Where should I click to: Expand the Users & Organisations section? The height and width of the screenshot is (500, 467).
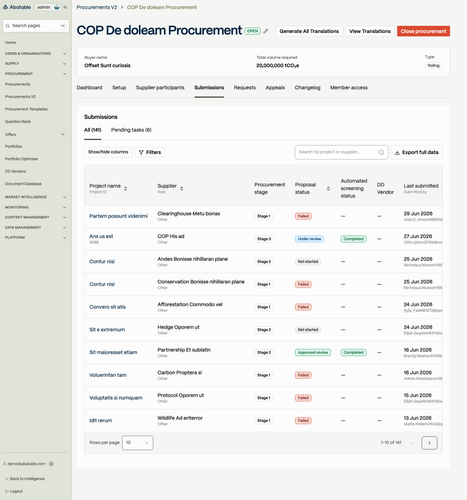[x=35, y=53]
